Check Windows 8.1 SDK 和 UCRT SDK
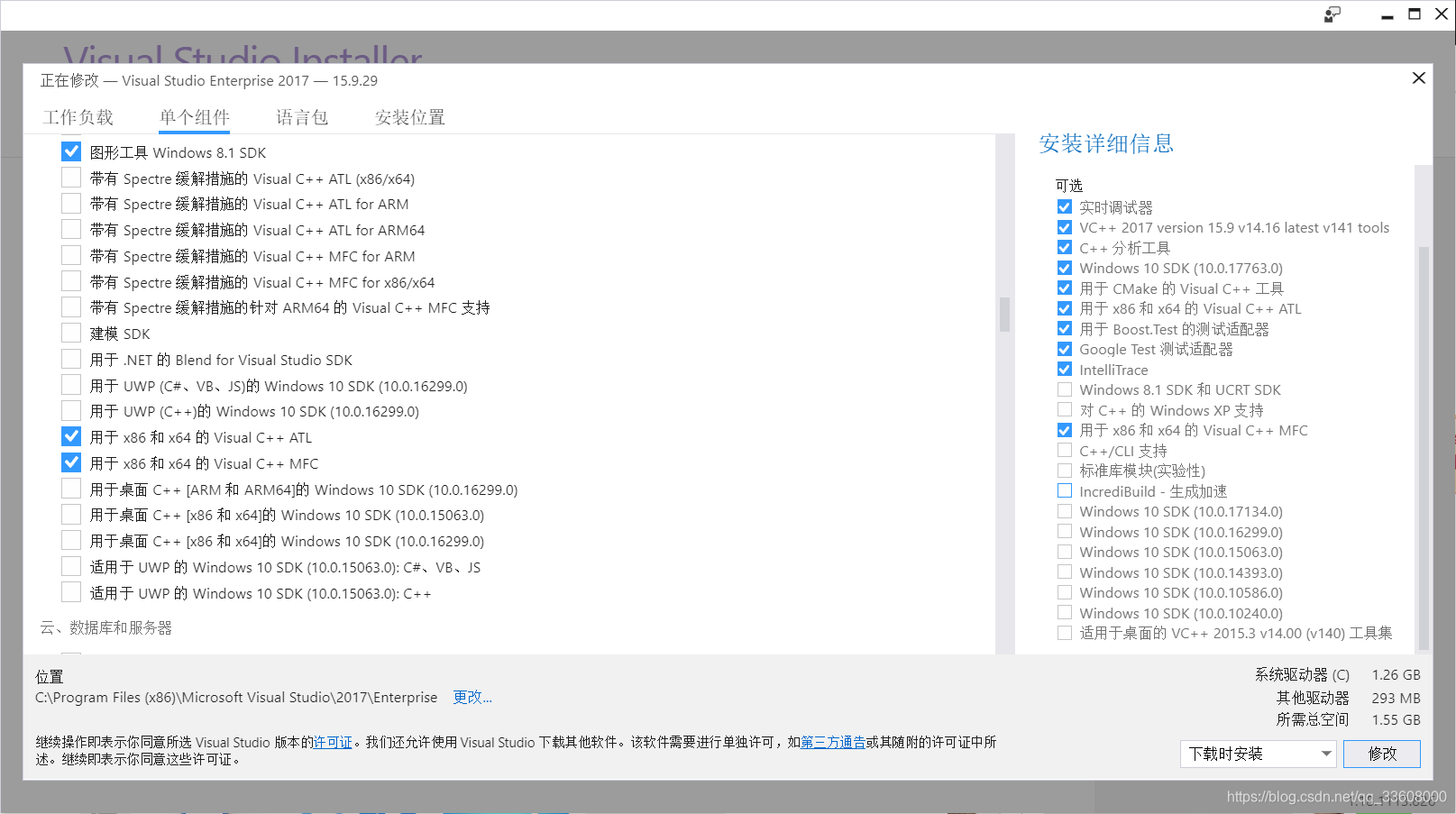1456x814 pixels. point(1065,389)
